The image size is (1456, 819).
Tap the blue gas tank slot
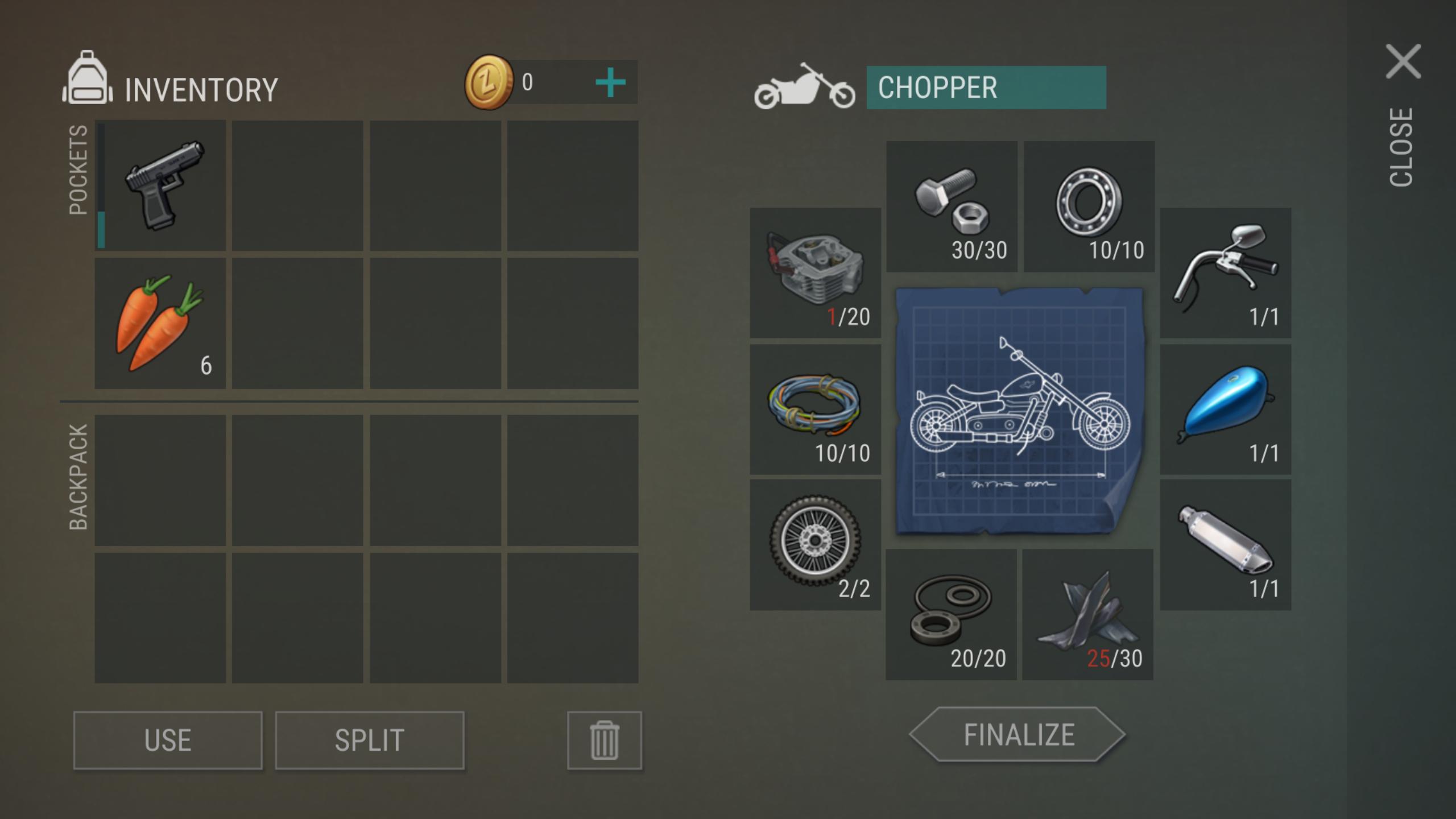point(1226,409)
